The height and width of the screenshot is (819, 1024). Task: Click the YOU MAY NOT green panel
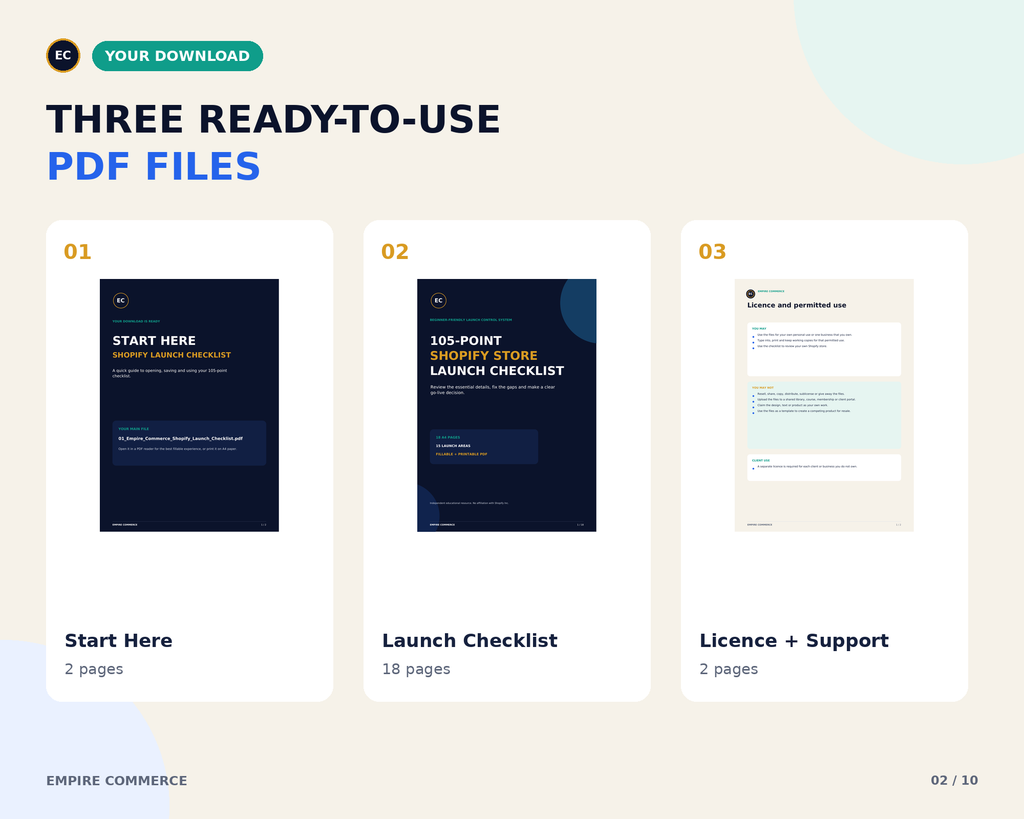(824, 415)
